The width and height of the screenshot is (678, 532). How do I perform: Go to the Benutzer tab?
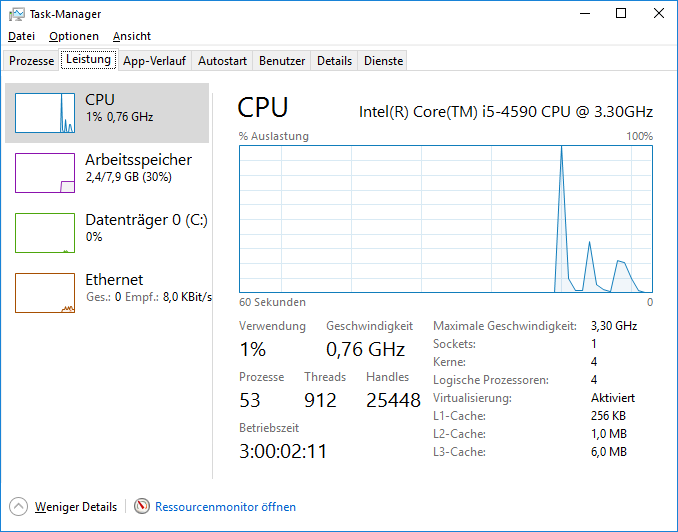pos(282,61)
